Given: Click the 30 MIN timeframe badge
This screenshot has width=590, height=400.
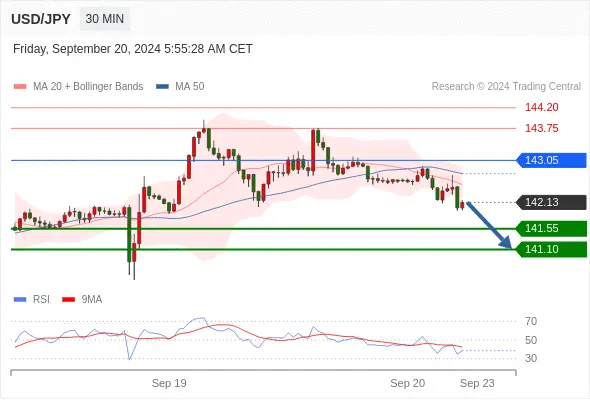Looking at the screenshot, I should point(105,19).
